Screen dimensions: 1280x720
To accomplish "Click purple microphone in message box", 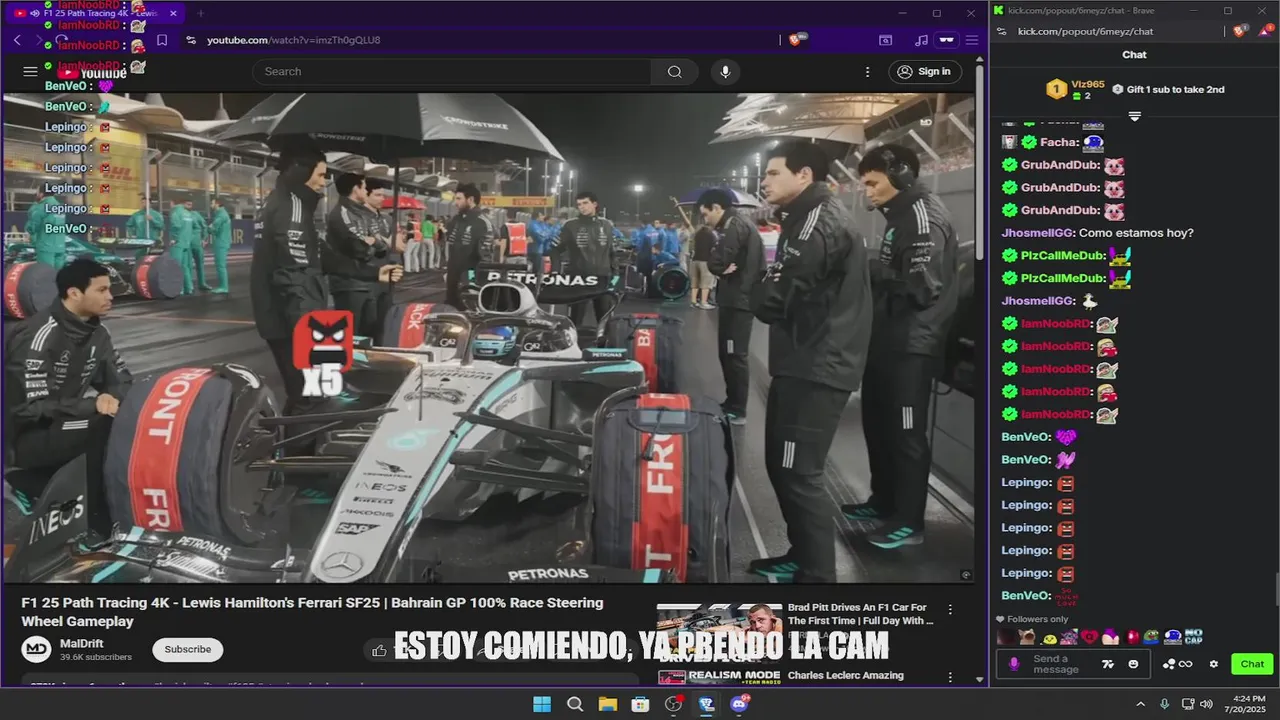I will coord(1014,664).
